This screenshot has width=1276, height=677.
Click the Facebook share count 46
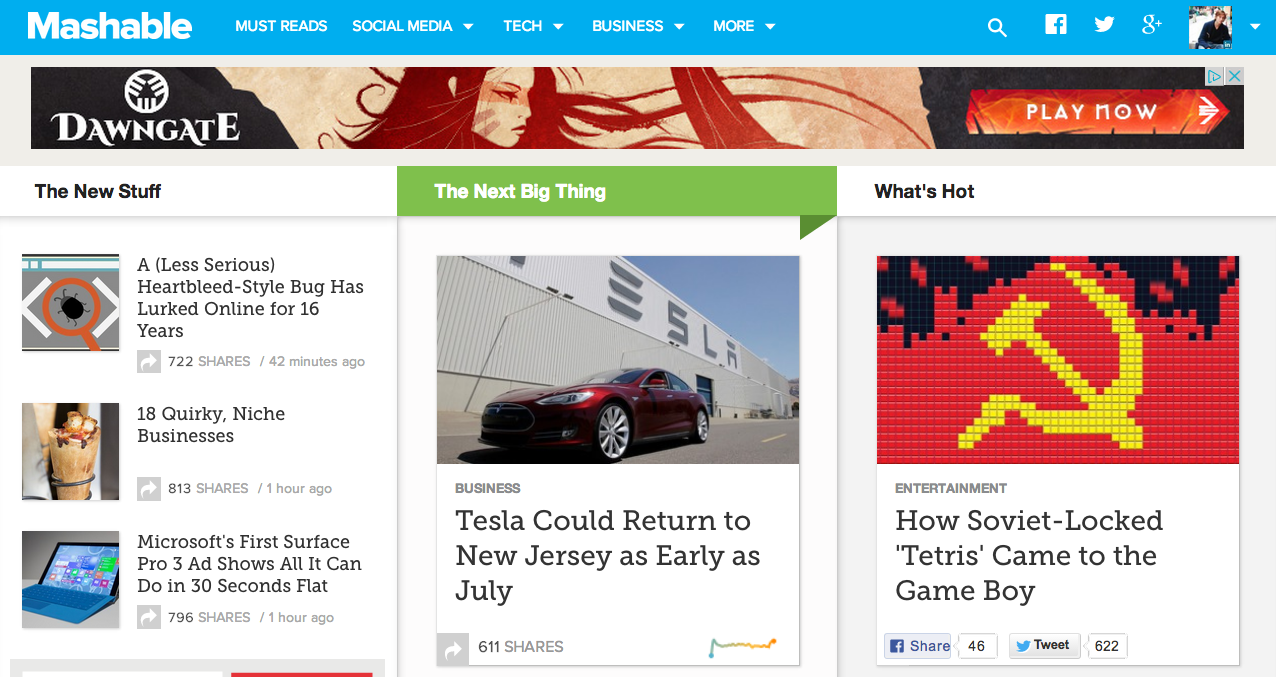(x=976, y=646)
